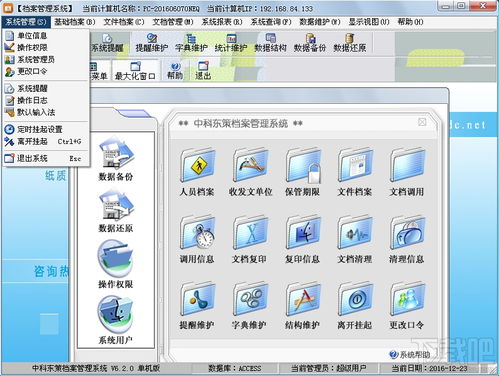Close the 中科东策档案管理系统 panel
The width and height of the screenshot is (499, 376).
[422, 122]
